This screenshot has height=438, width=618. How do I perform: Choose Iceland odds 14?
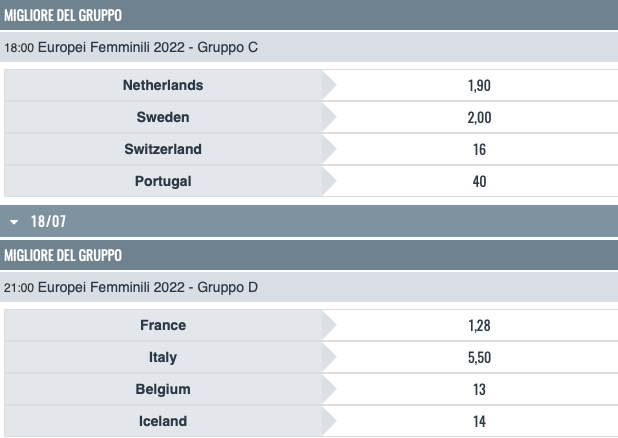(x=478, y=422)
